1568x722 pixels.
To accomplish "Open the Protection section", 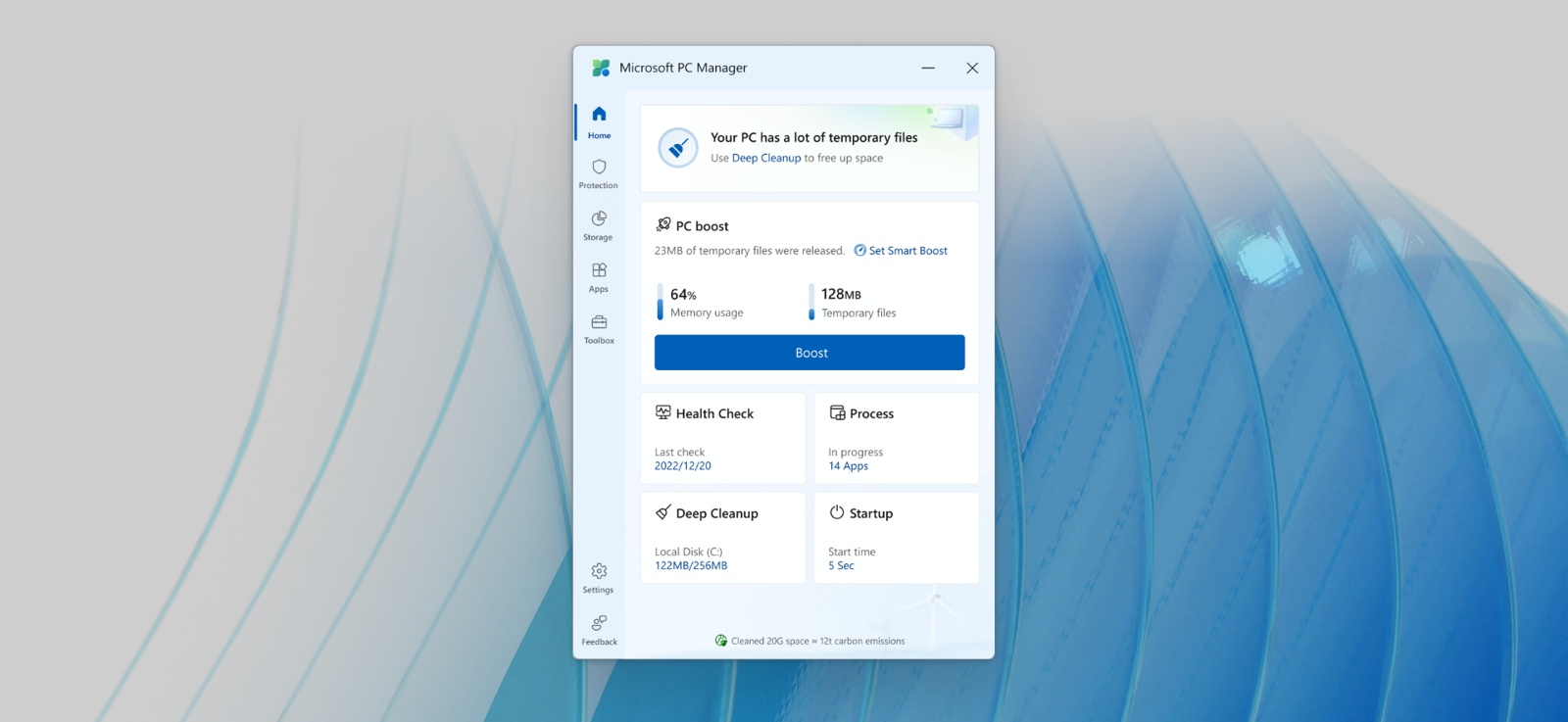I will 599,174.
